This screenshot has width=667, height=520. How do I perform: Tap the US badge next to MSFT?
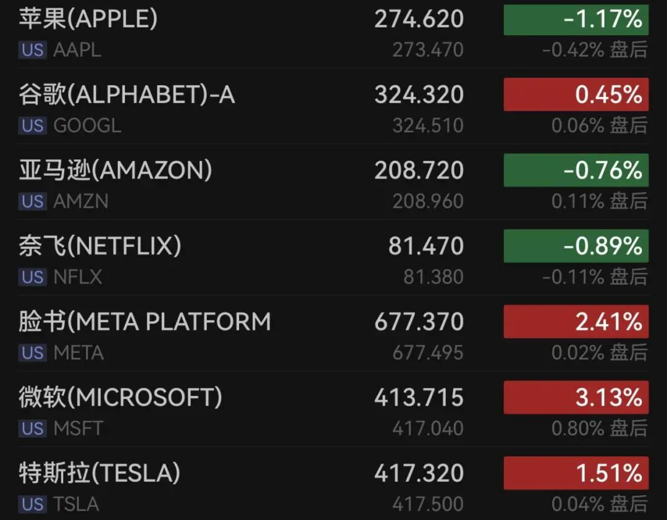[32, 428]
